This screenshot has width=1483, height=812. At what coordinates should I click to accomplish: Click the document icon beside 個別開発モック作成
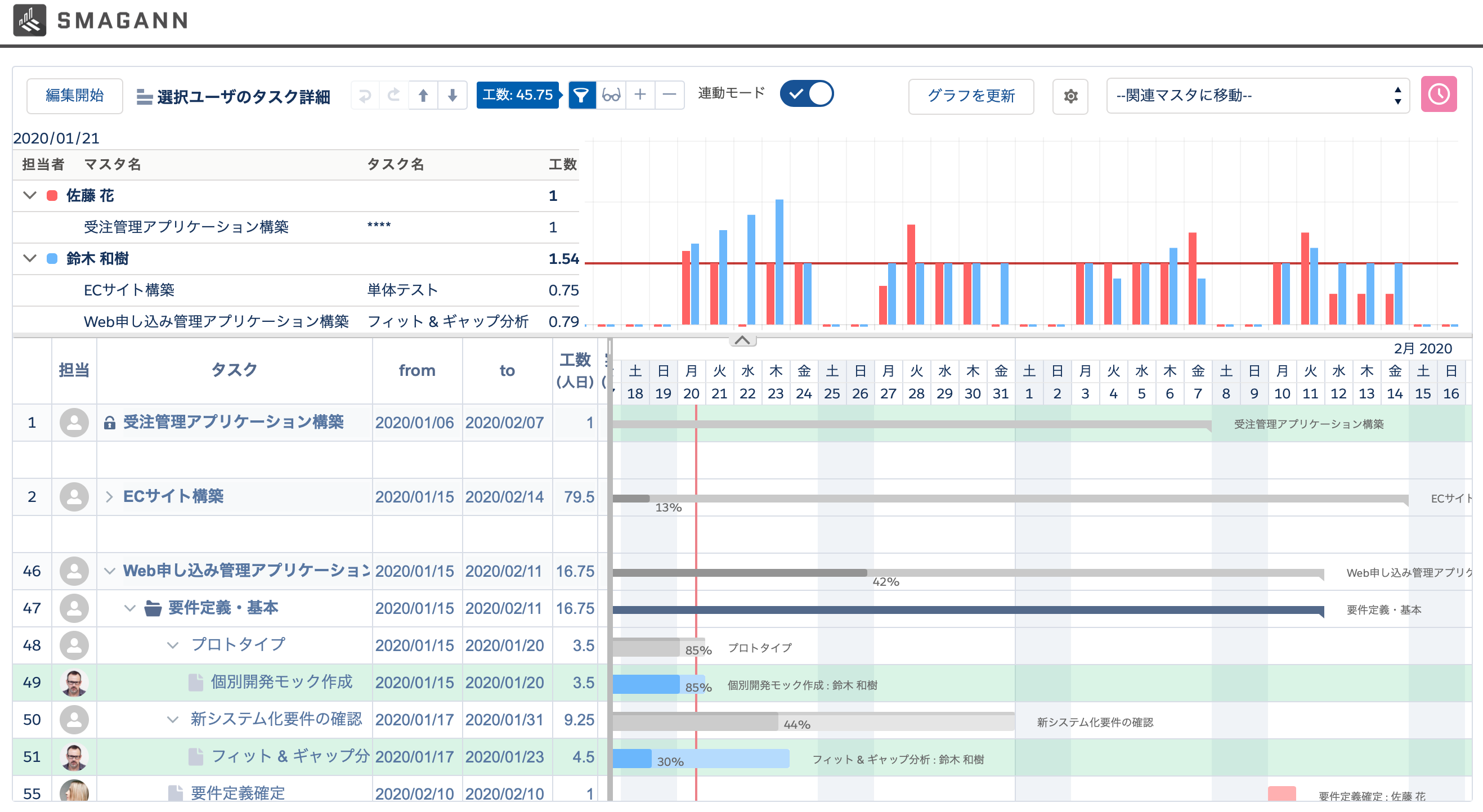click(196, 683)
